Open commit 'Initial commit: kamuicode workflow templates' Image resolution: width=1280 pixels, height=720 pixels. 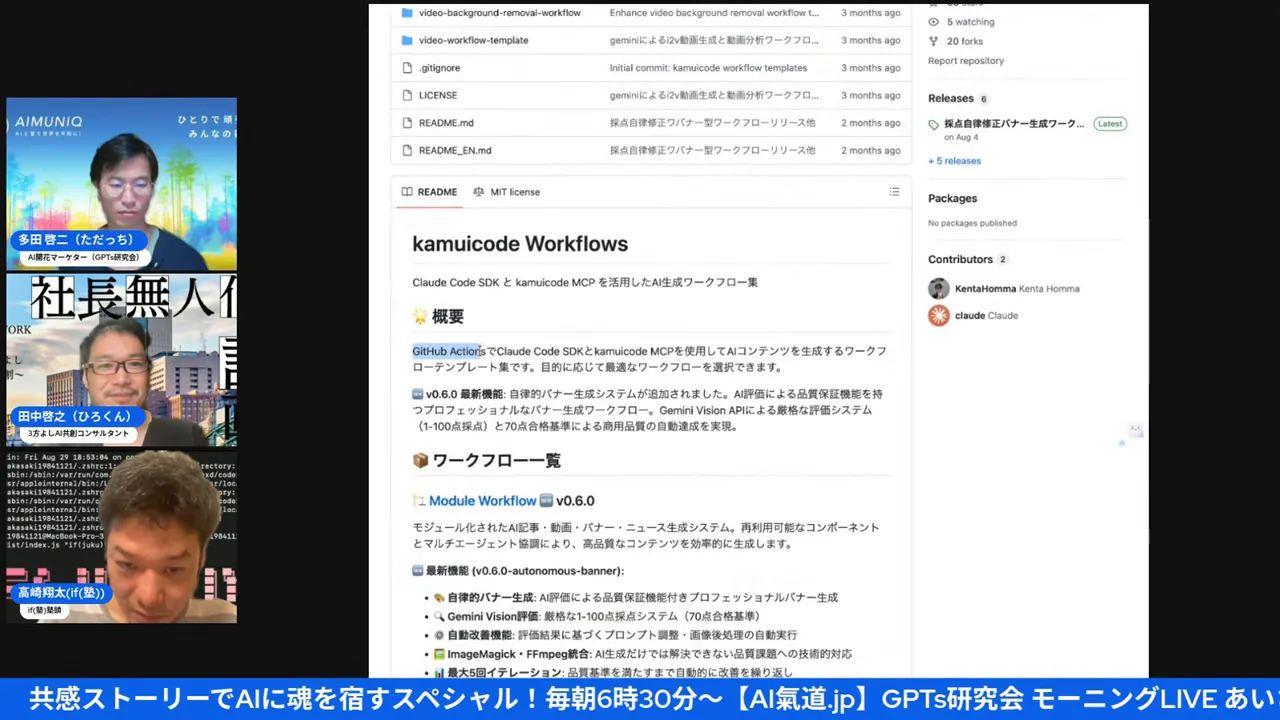[x=708, y=68]
